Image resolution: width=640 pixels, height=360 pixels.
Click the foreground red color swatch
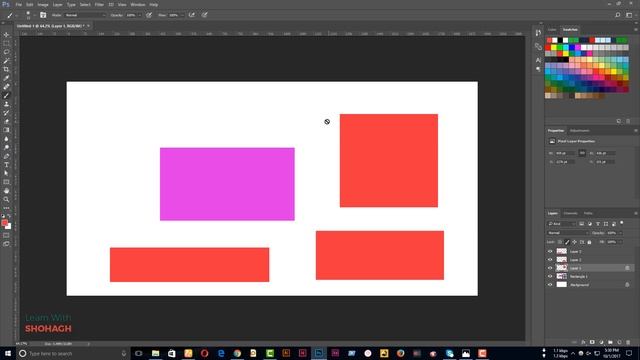(4, 223)
